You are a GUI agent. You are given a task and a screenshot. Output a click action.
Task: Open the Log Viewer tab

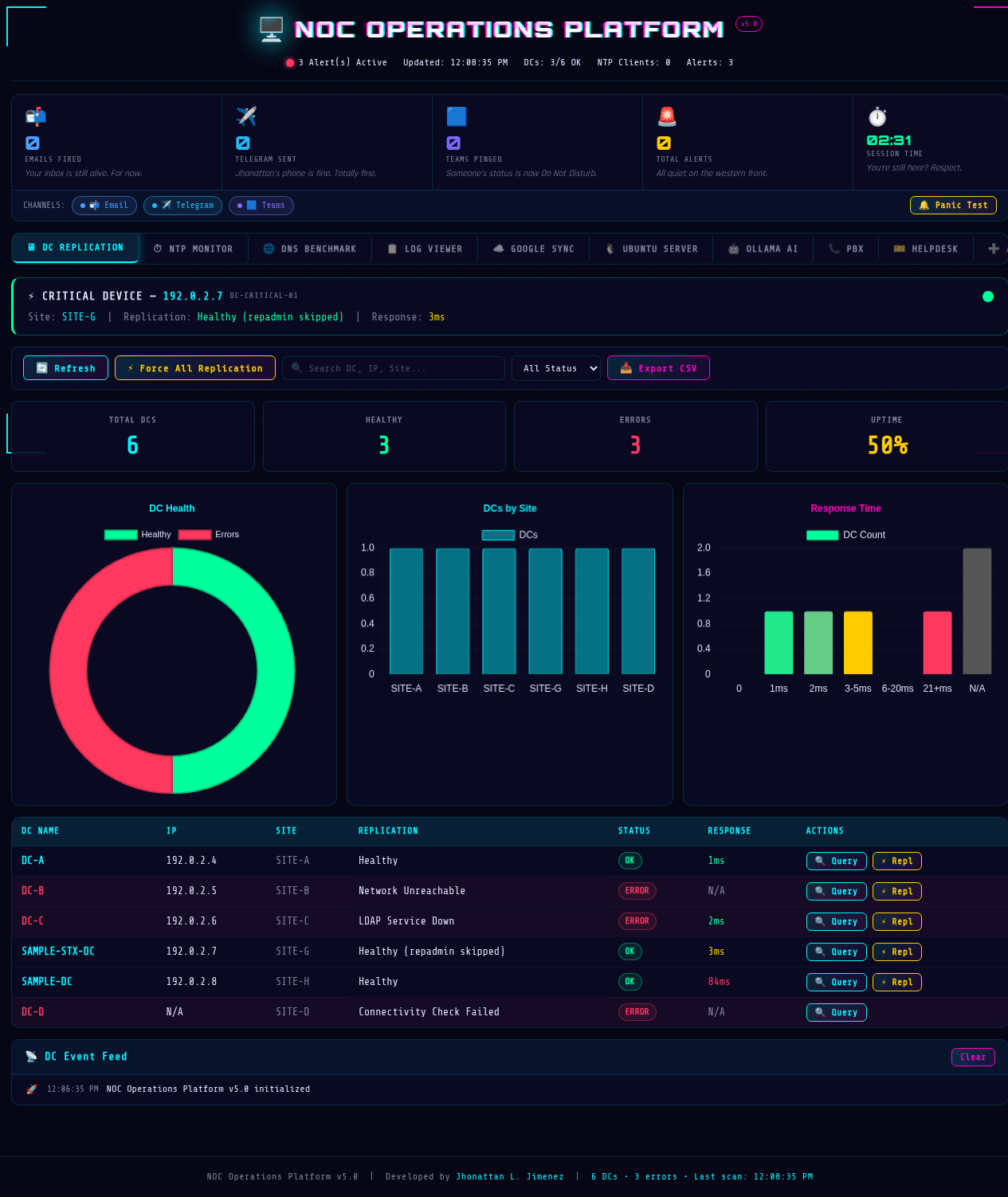tap(425, 249)
